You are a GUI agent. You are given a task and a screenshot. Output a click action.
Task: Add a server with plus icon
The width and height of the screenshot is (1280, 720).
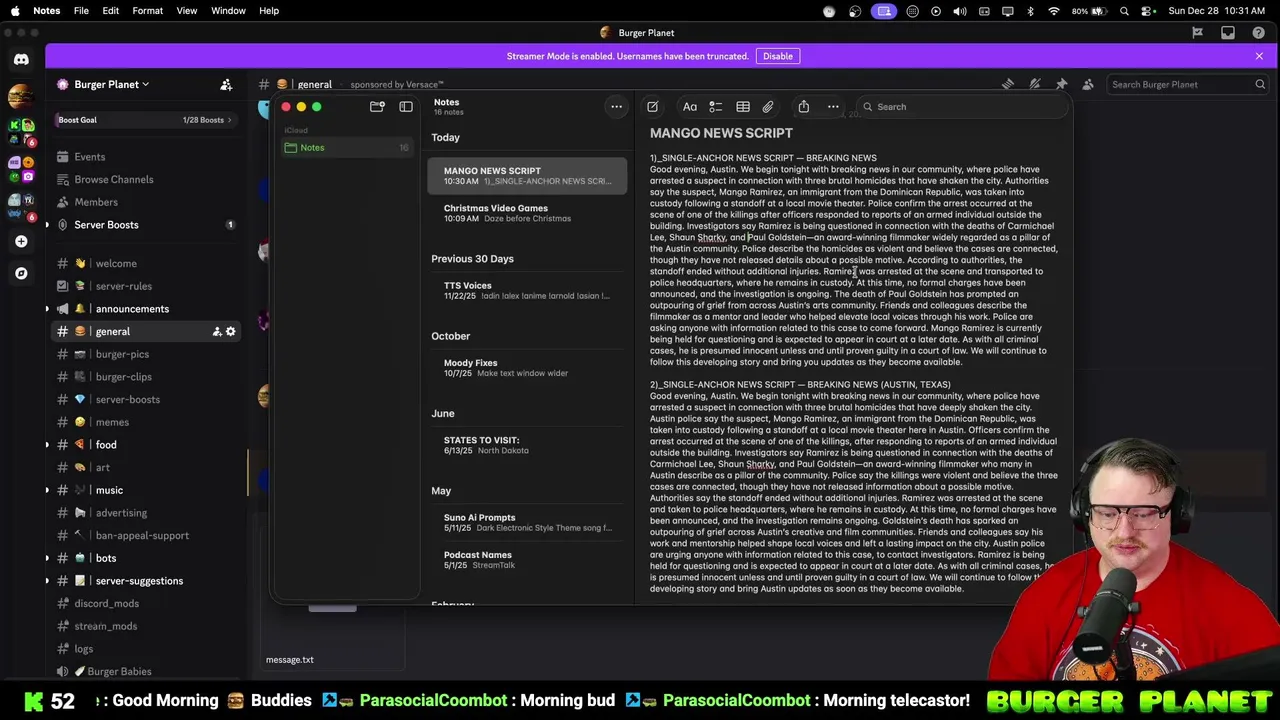(21, 241)
